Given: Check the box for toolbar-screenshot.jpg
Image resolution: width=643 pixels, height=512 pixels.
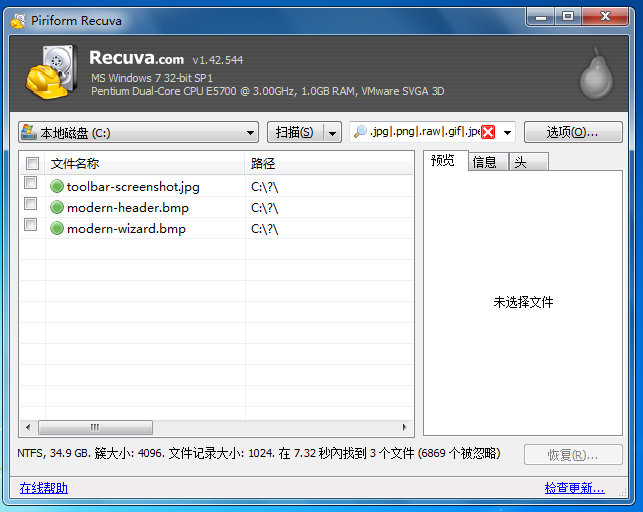Looking at the screenshot, I should 31,183.
